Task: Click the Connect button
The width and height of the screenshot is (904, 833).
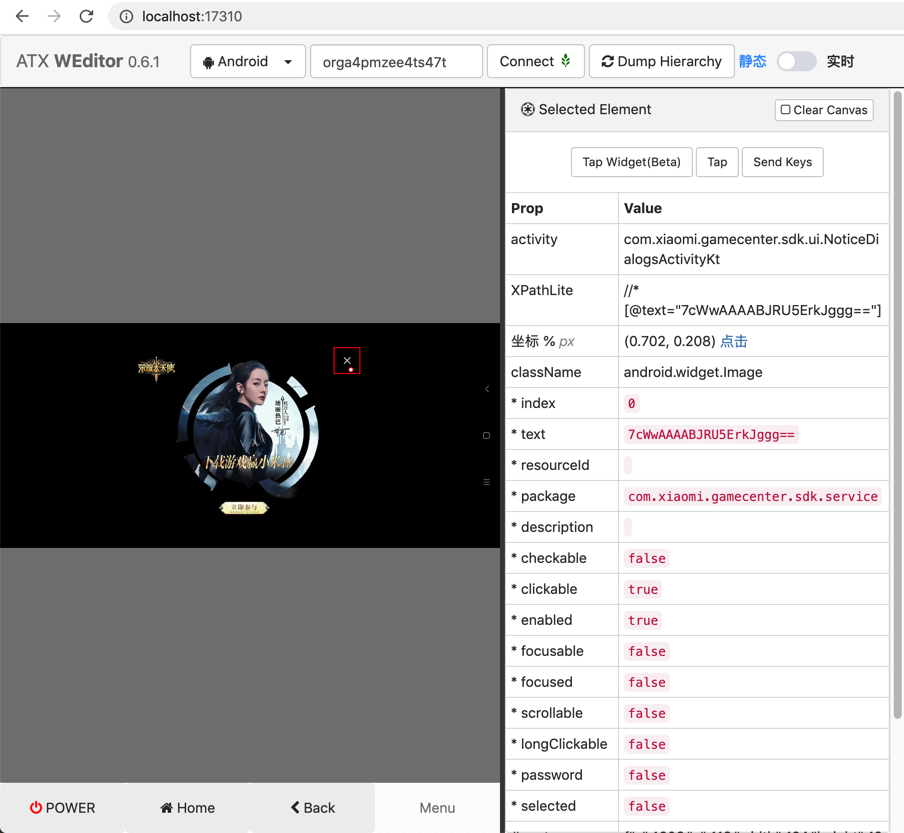Action: coord(536,61)
